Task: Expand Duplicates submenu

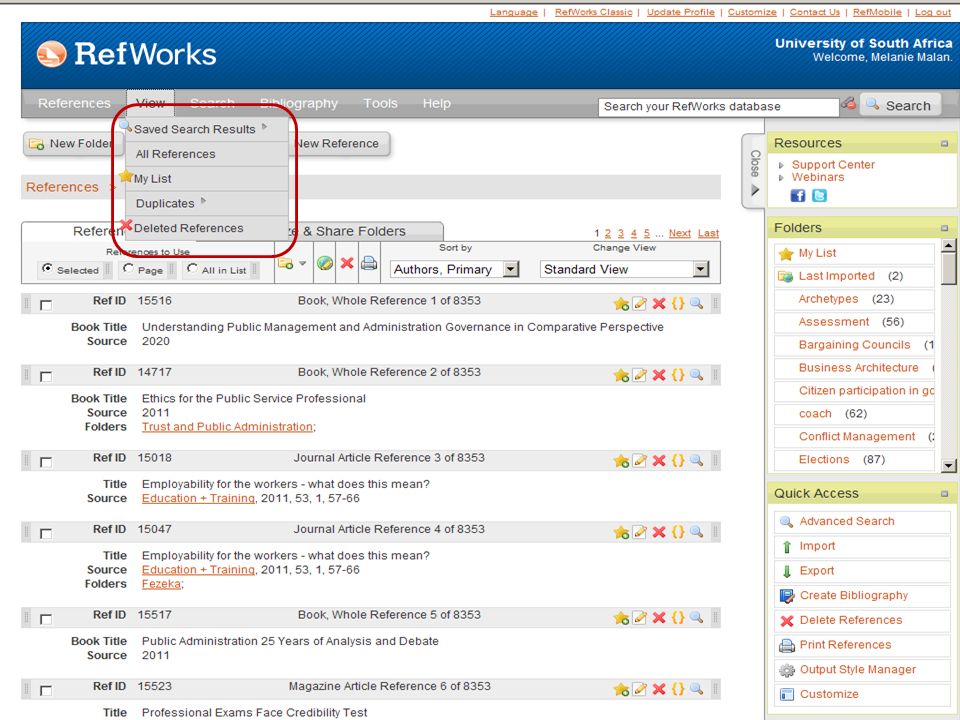Action: 203,201
